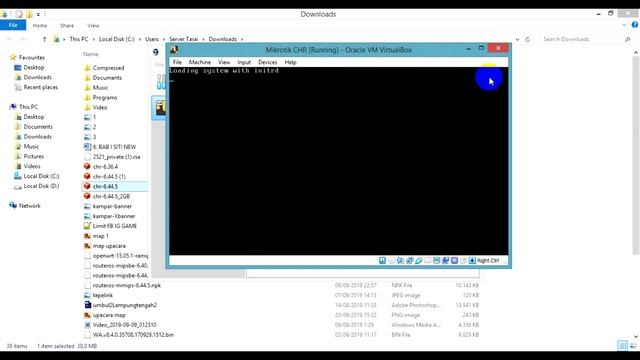This screenshot has height=360, width=640.
Task: Open the Share tab in Explorer ribbon
Action: (67, 25)
